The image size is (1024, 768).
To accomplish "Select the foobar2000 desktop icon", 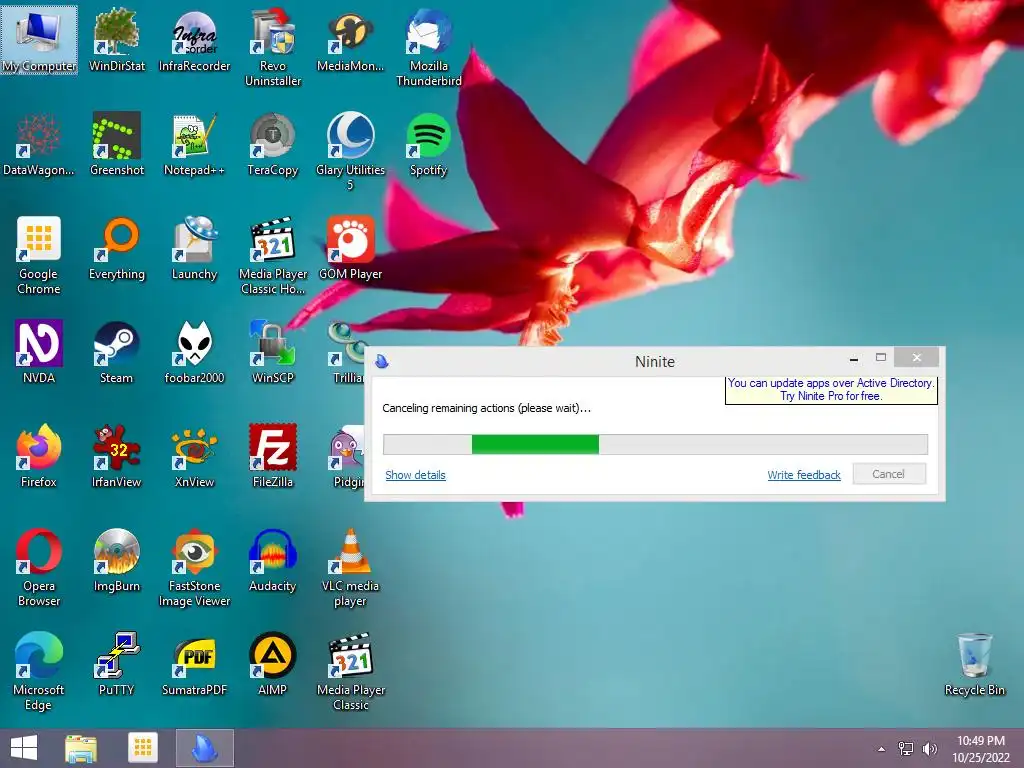I will pyautogui.click(x=194, y=351).
